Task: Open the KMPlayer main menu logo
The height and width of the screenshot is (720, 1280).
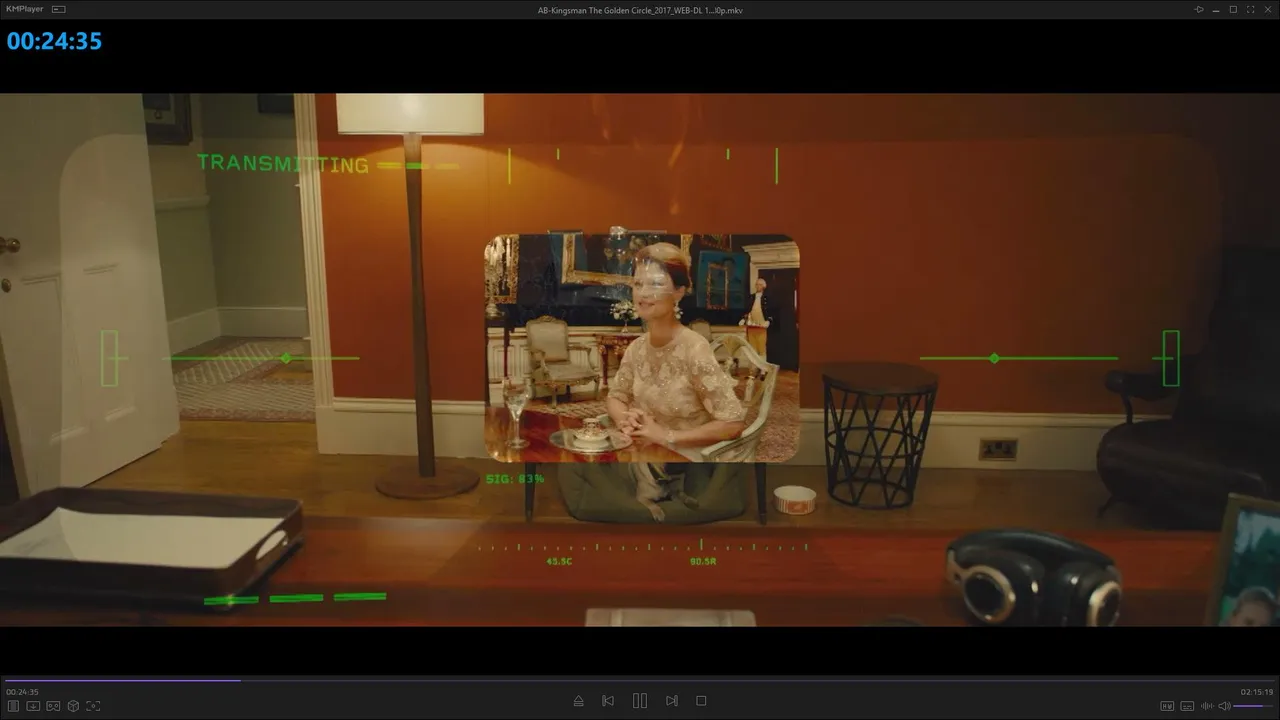Action: point(25,9)
